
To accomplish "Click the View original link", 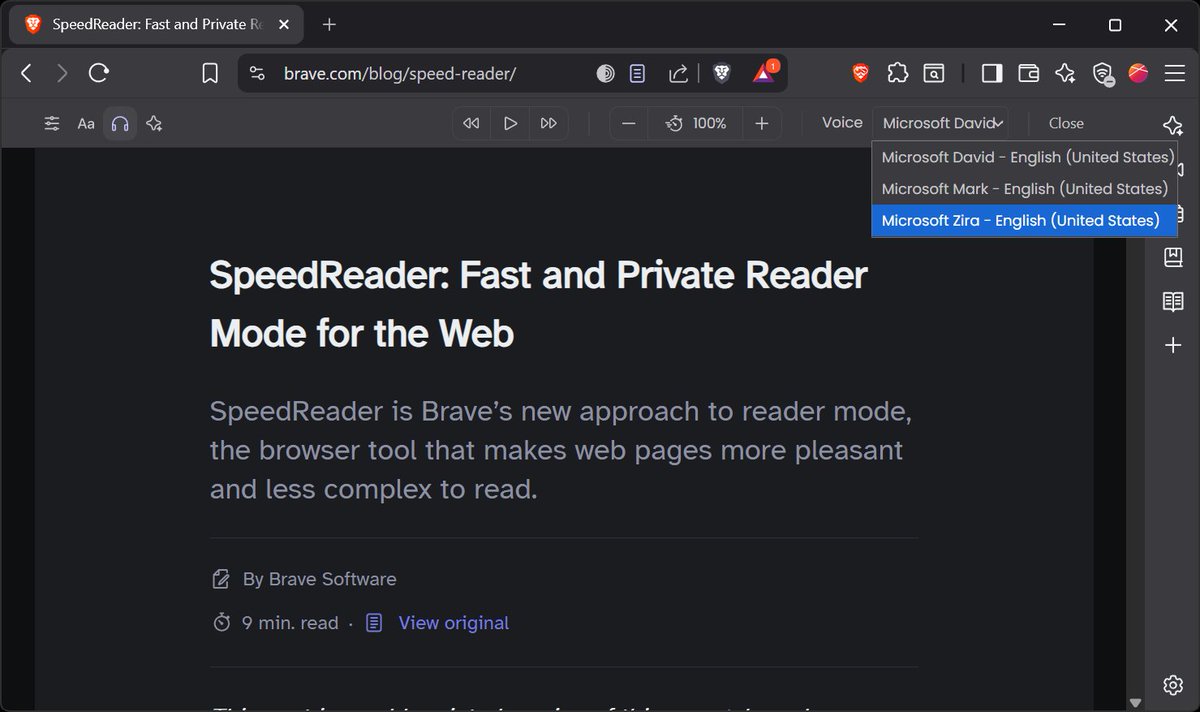I will pos(453,623).
